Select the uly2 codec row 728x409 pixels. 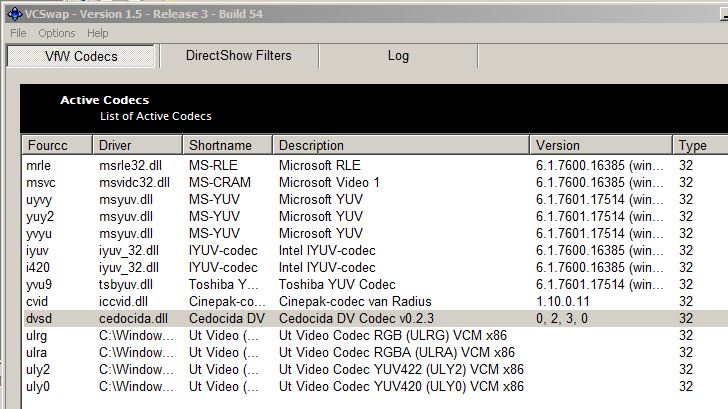pos(375,370)
